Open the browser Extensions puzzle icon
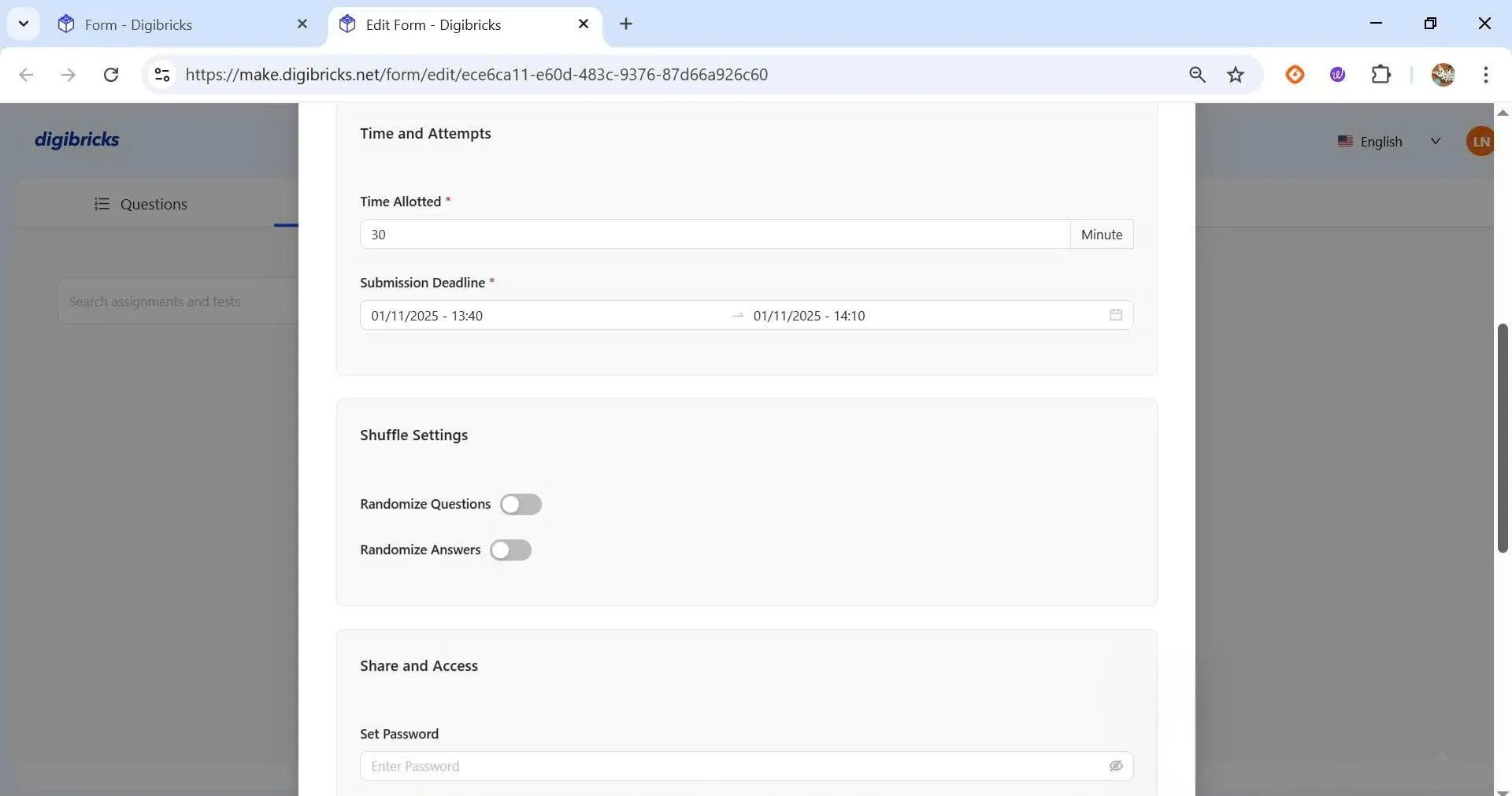 click(x=1380, y=75)
